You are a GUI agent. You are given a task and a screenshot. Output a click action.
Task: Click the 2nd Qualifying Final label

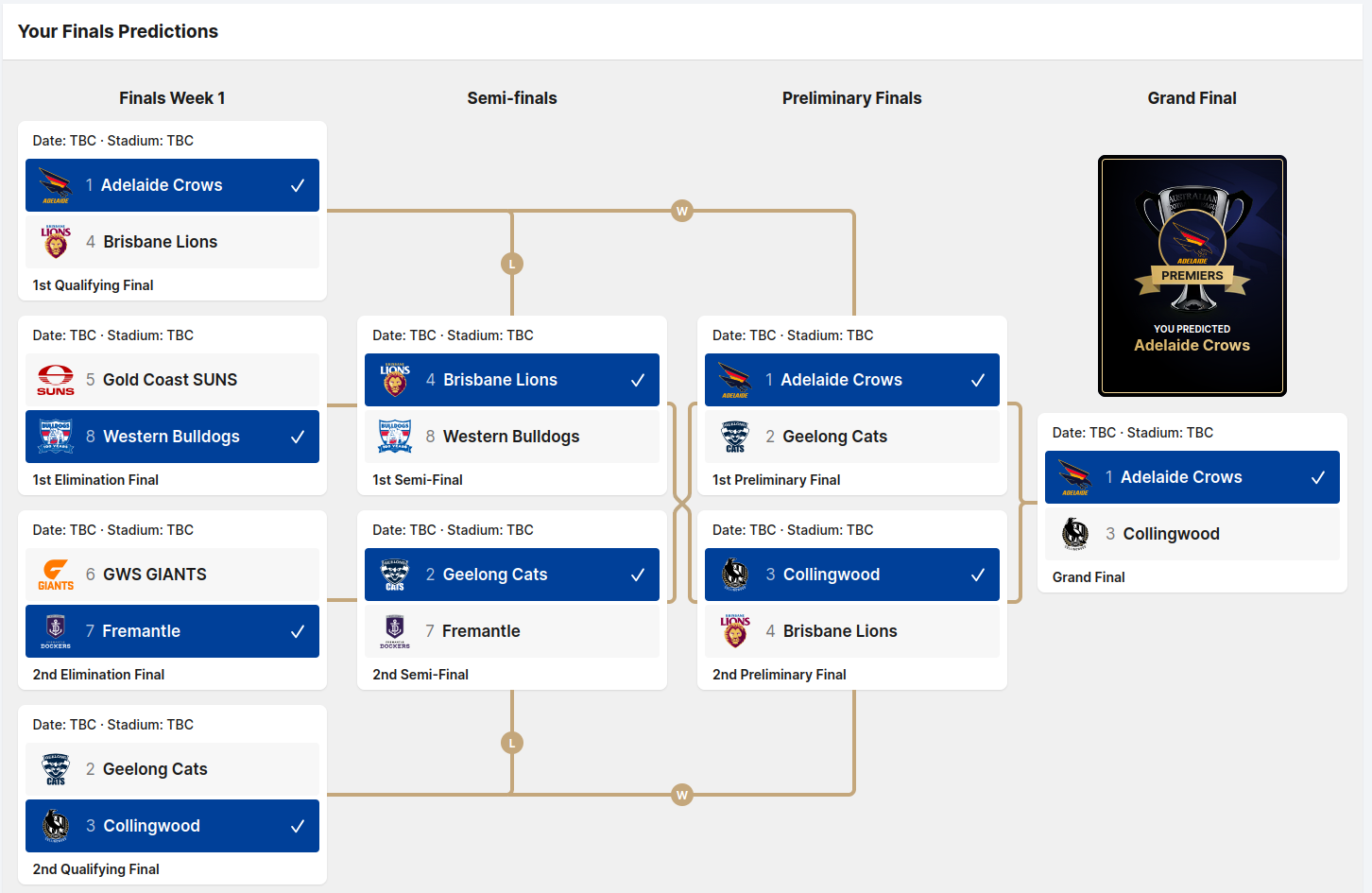95,869
